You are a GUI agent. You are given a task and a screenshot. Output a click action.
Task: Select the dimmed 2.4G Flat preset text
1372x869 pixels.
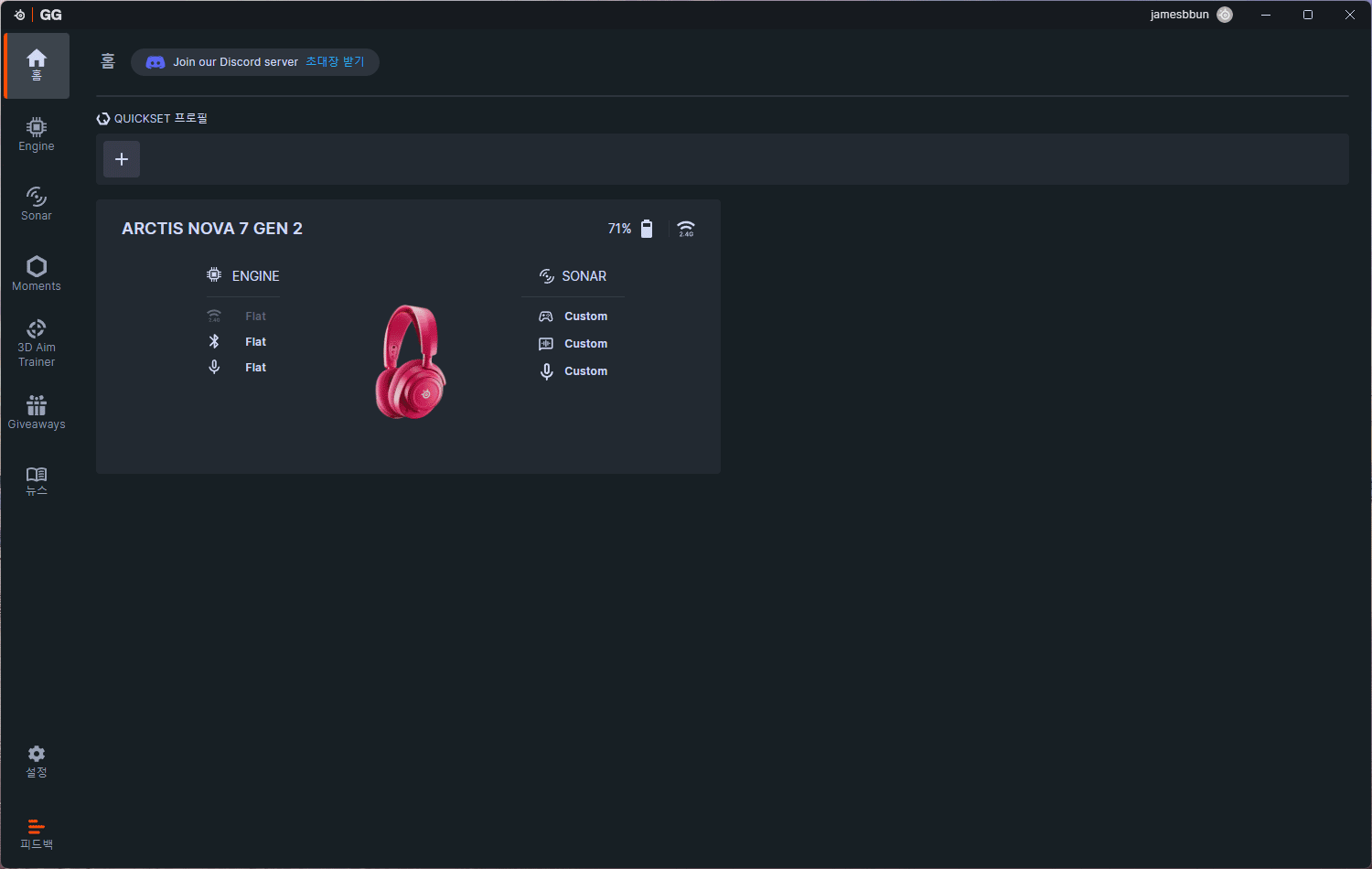(256, 316)
